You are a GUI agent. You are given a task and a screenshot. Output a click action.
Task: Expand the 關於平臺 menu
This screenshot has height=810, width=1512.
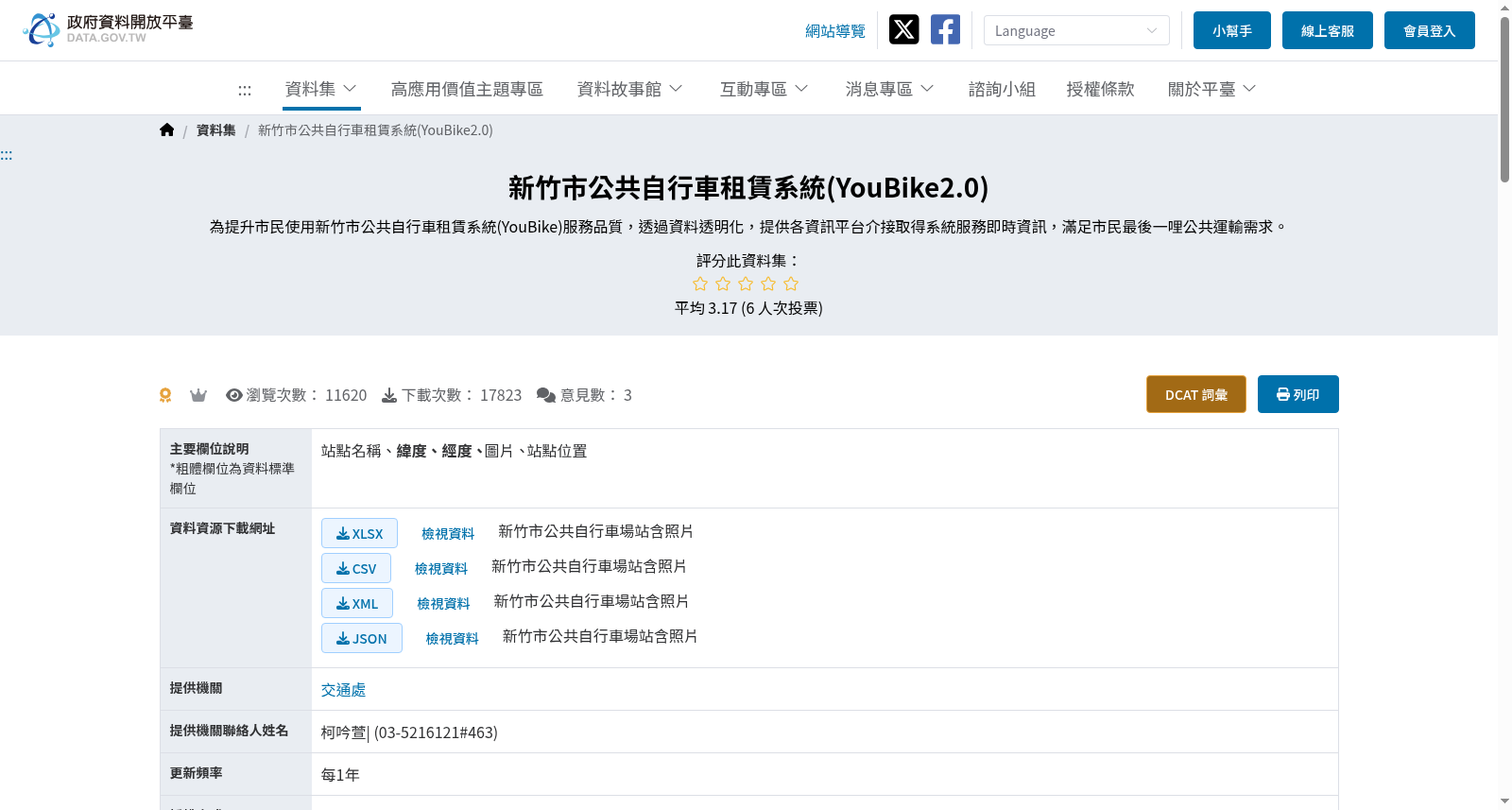click(x=1212, y=89)
